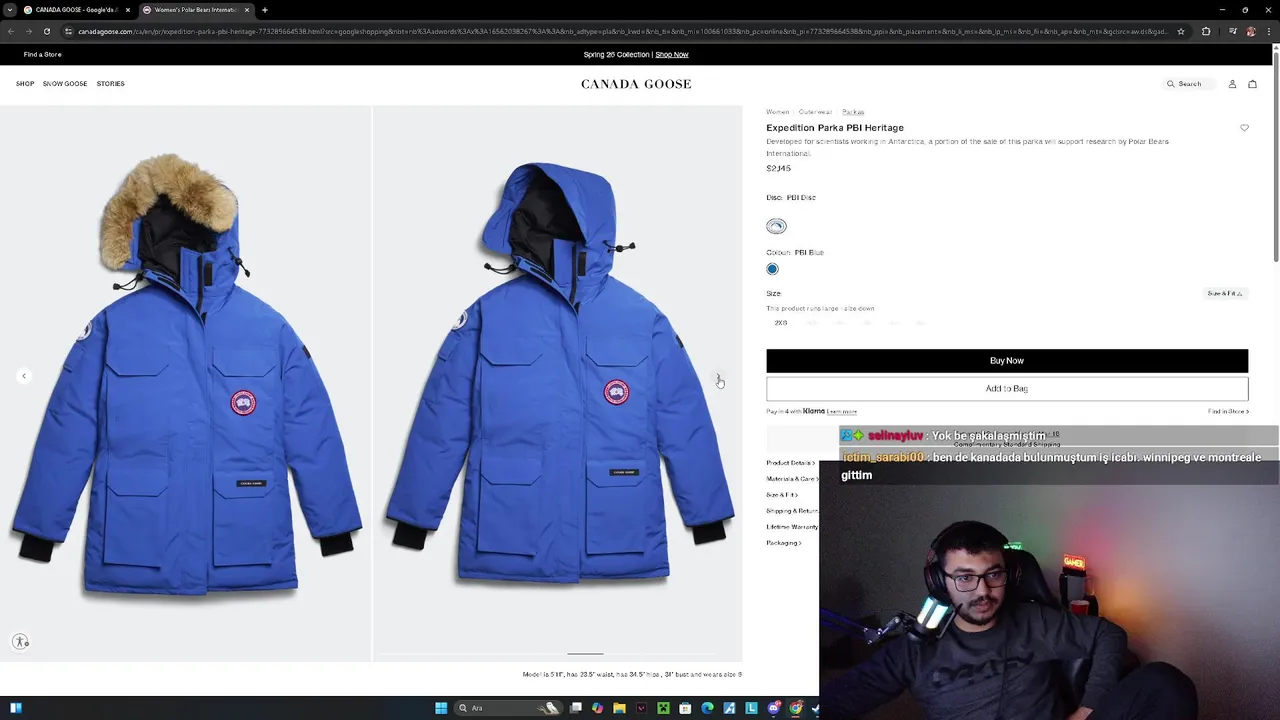Image resolution: width=1280 pixels, height=720 pixels.
Task: Open SNOW GOOSE menu
Action: point(65,84)
